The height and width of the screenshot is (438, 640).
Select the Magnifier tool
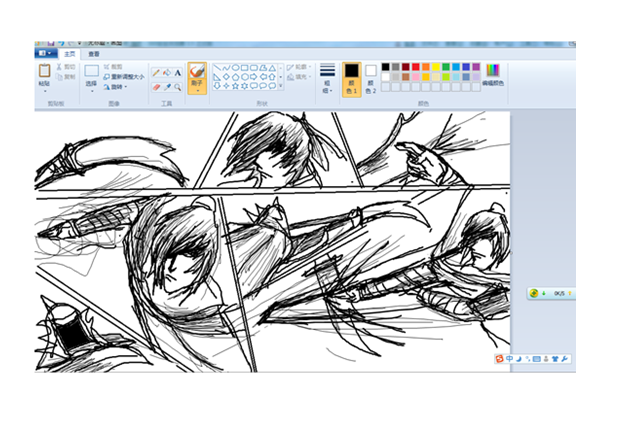(x=178, y=87)
